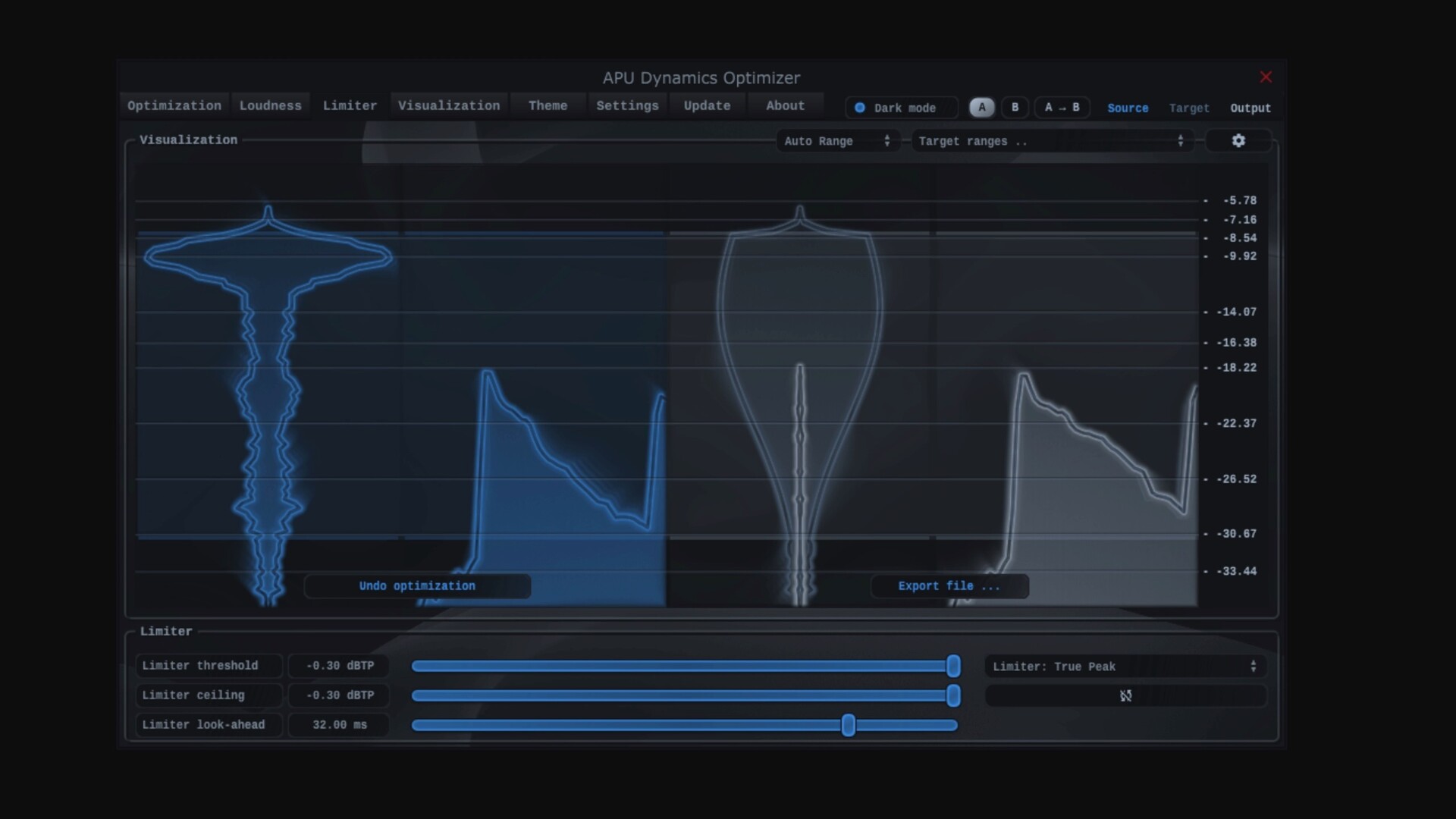Toggle the Source view display
The height and width of the screenshot is (819, 1456).
[1128, 108]
